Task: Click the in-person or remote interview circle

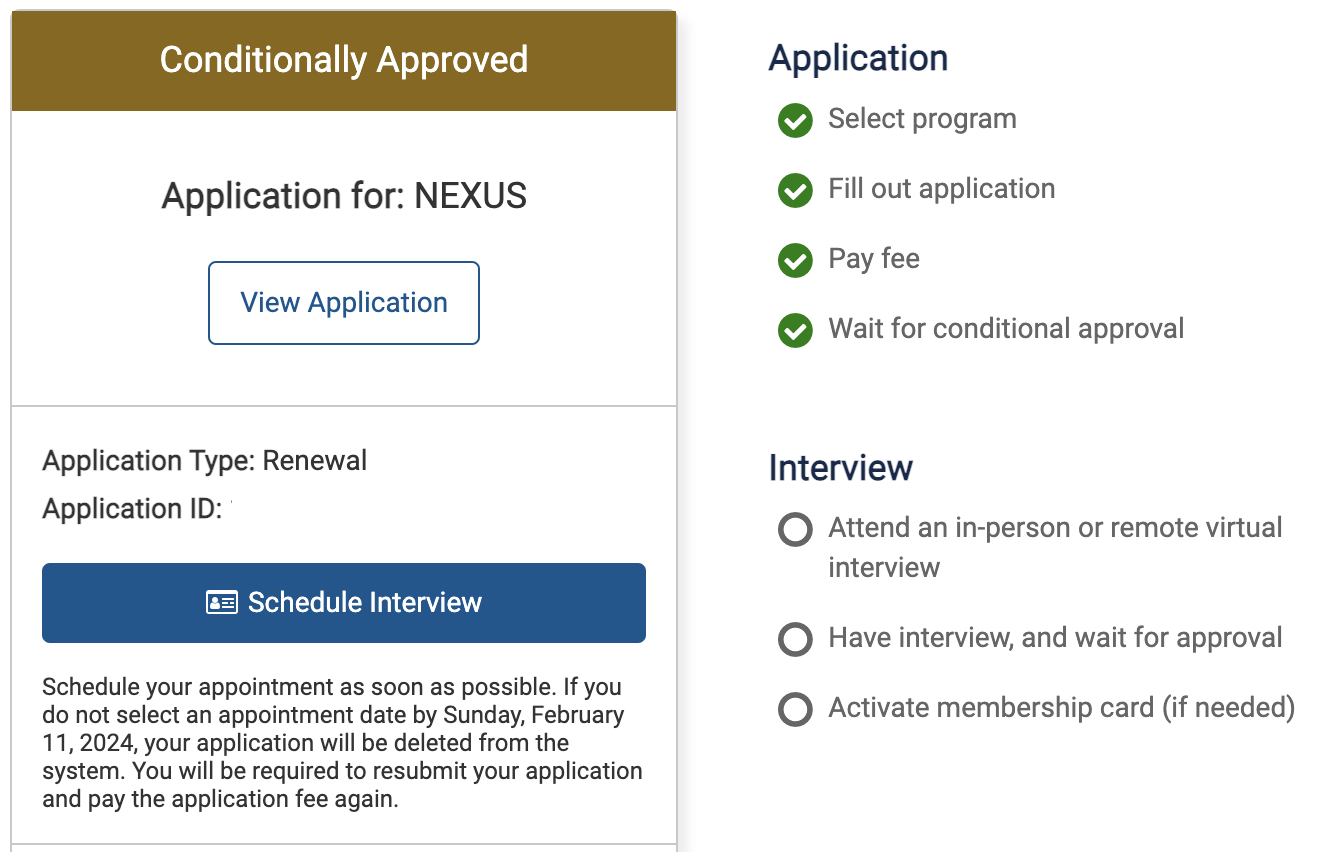Action: click(x=795, y=530)
